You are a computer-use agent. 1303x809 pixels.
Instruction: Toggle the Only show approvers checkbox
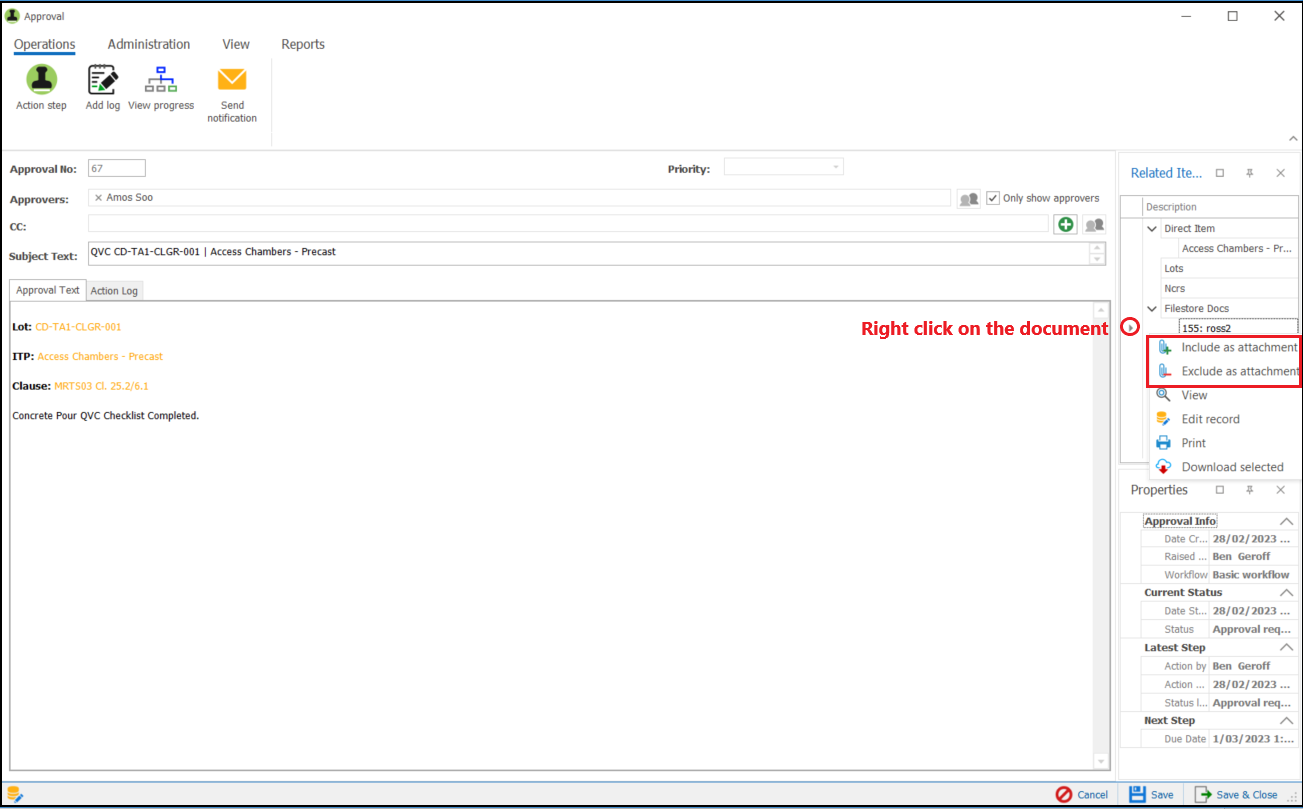point(993,197)
